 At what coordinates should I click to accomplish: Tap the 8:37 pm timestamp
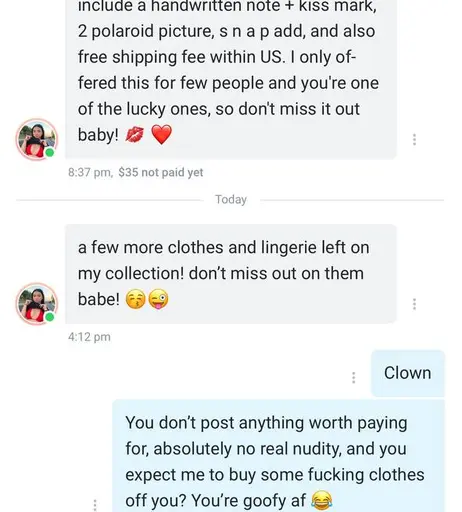pyautogui.click(x=89, y=172)
